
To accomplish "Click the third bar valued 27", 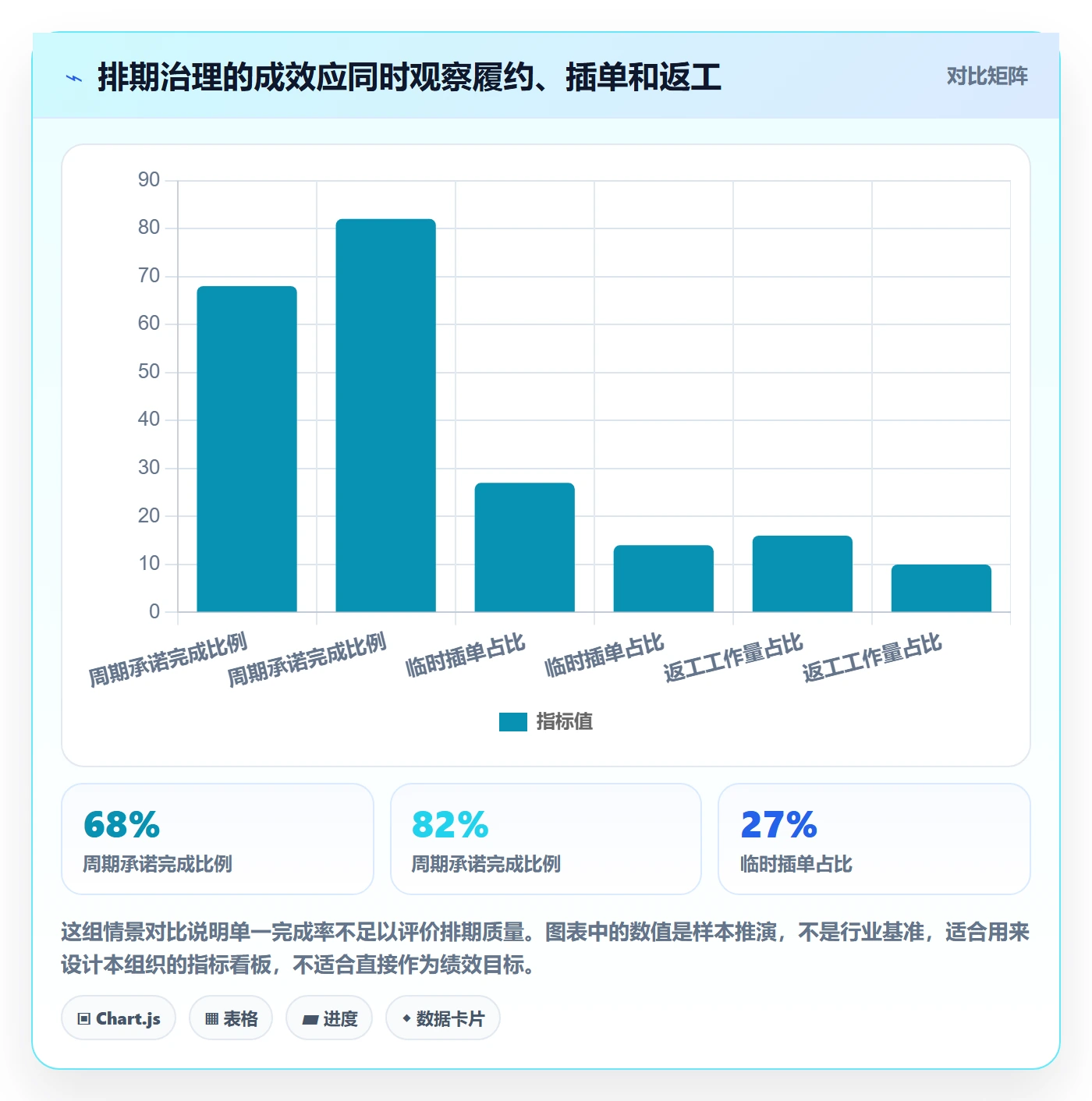I will (x=525, y=547).
